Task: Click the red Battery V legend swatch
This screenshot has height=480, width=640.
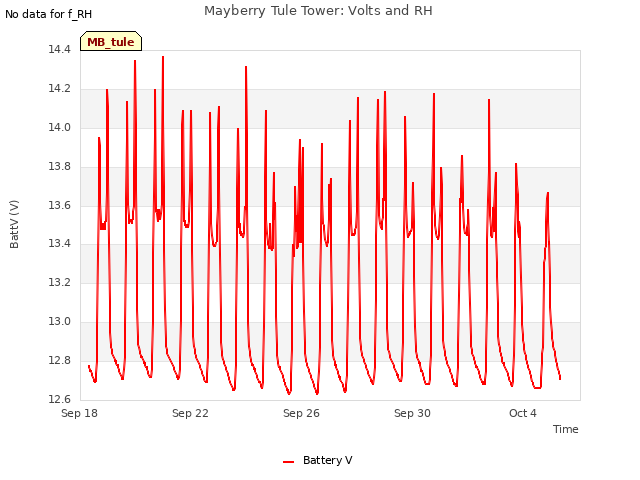Action: (x=289, y=462)
